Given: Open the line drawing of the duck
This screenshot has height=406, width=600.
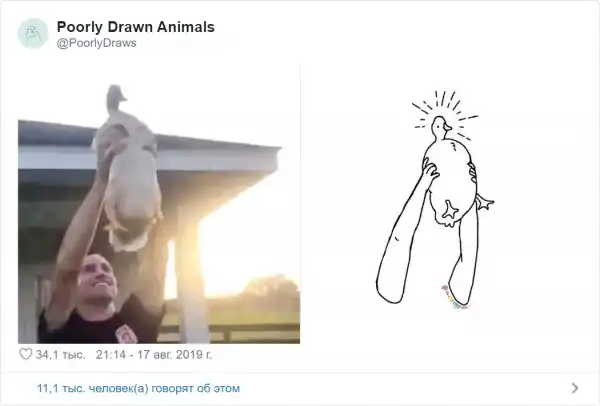Looking at the screenshot, I should (435, 199).
